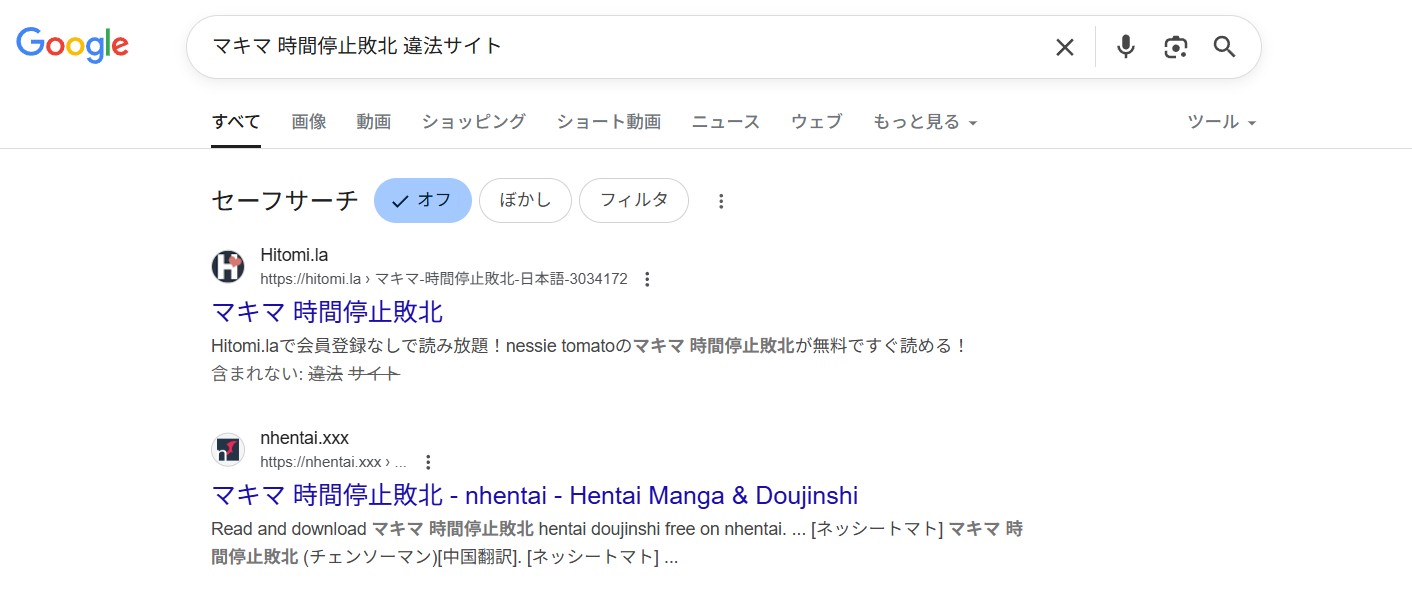Open the three-dot menu beside Hitomi.la result
This screenshot has width=1412, height=598.
click(647, 279)
